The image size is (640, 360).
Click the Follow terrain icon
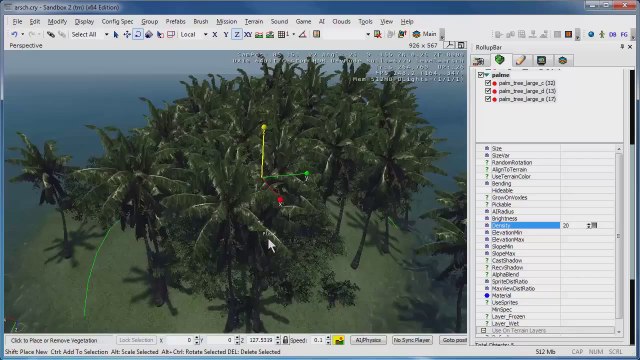(259, 35)
